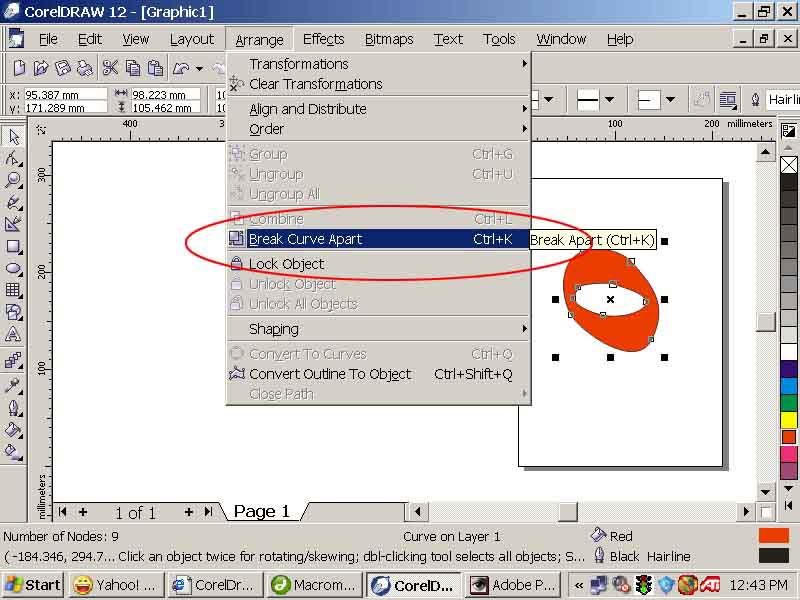Click the Windows Start button

pos(33,585)
